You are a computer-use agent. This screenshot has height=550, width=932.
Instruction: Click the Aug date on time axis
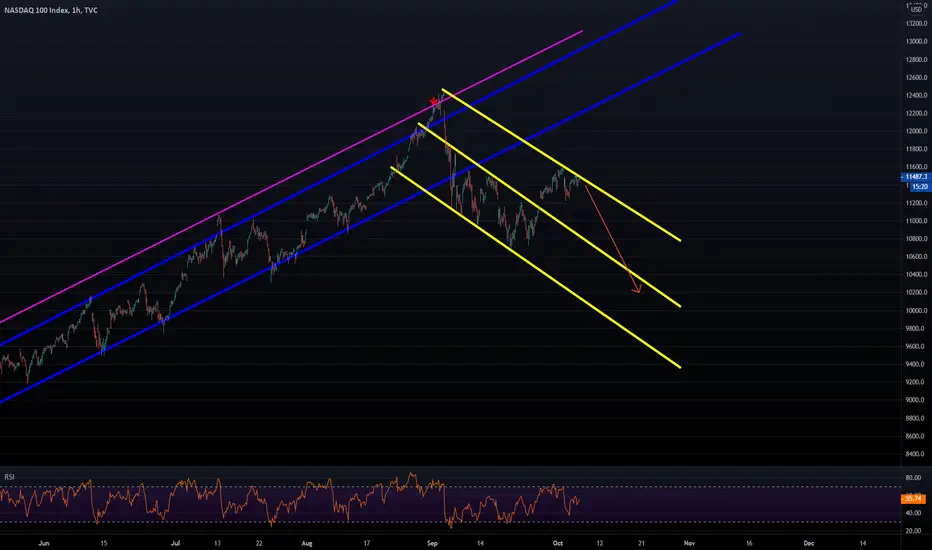click(307, 543)
